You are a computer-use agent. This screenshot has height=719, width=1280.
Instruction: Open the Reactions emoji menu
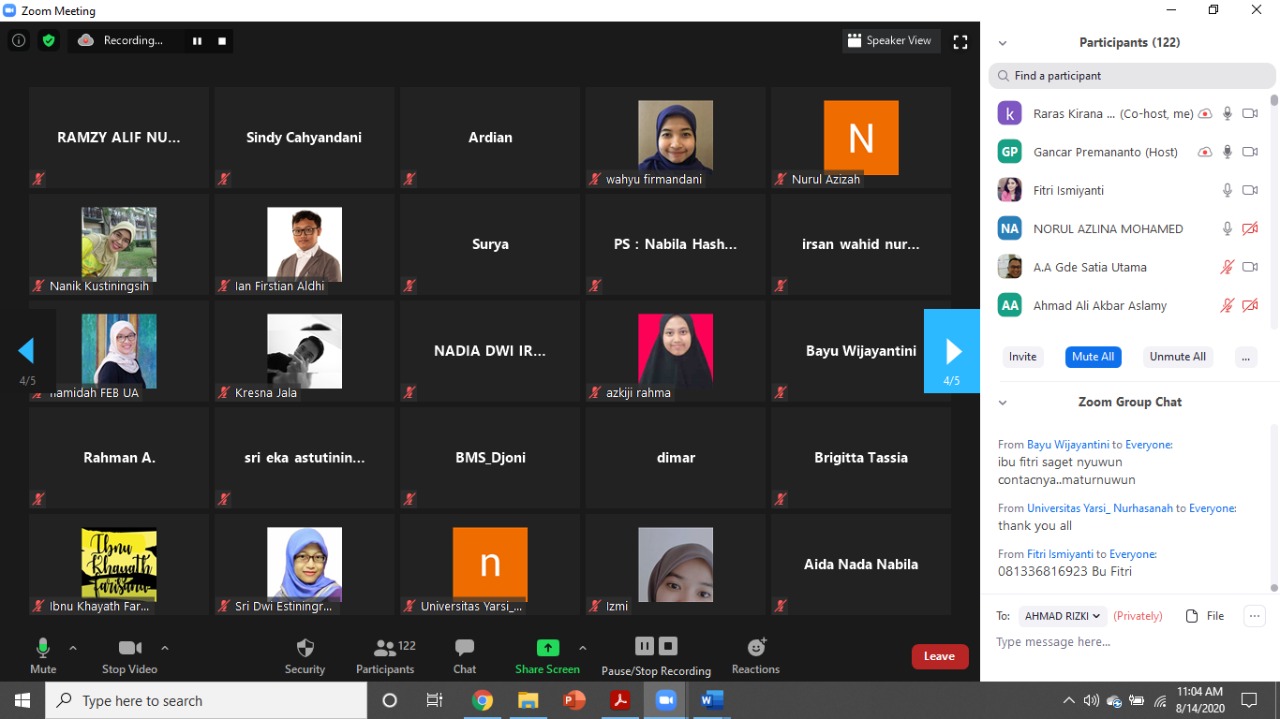click(x=756, y=648)
